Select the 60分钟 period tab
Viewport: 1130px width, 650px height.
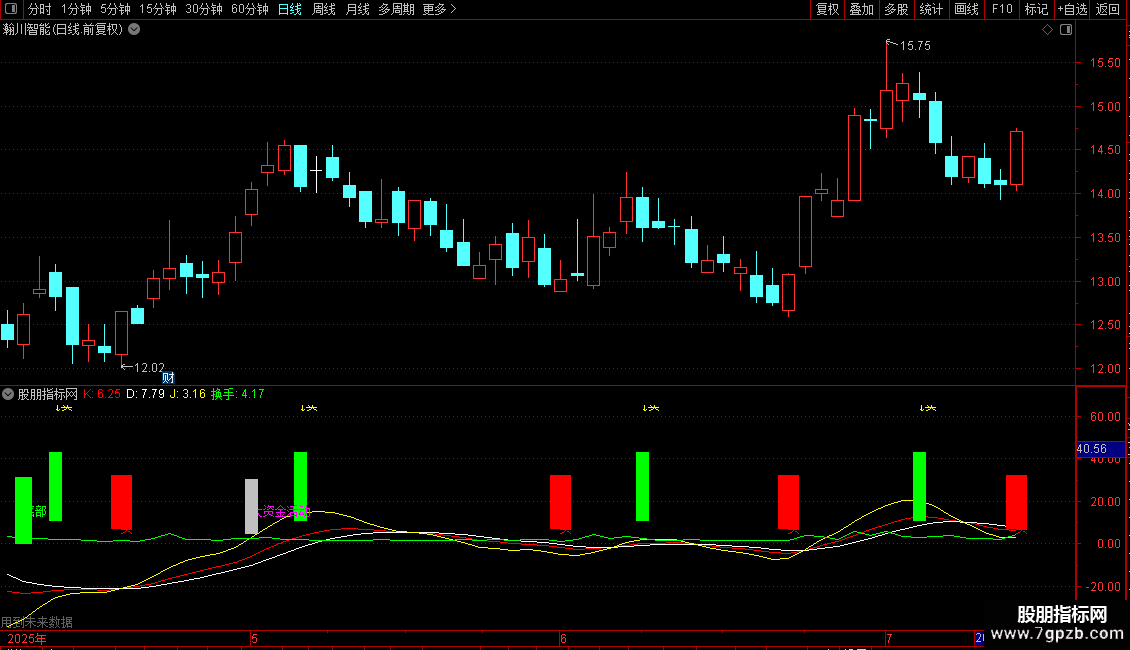(x=250, y=9)
